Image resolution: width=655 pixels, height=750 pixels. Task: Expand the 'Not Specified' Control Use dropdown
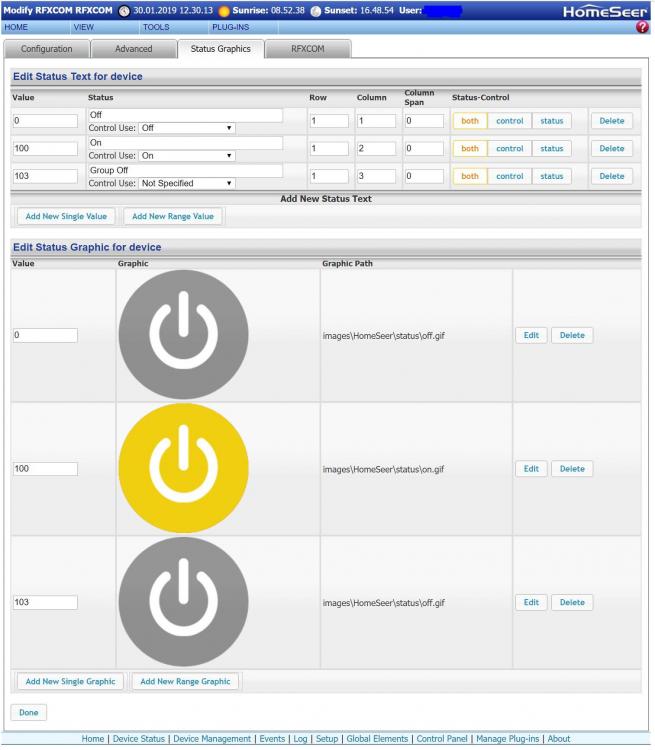[x=187, y=184]
